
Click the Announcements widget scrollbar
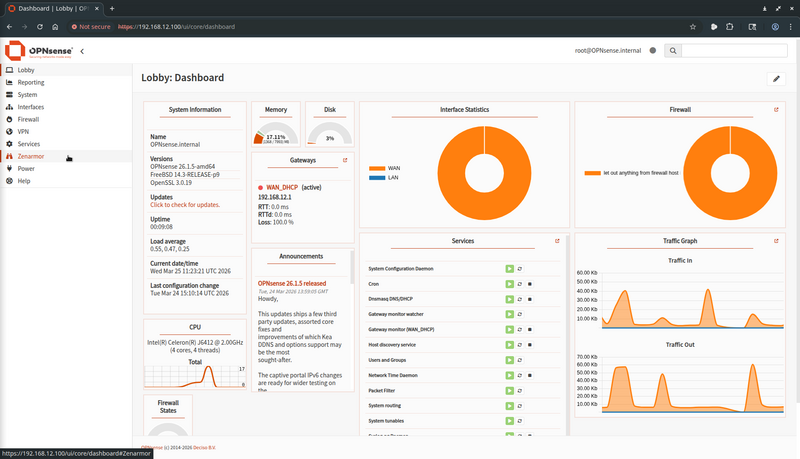click(x=352, y=267)
